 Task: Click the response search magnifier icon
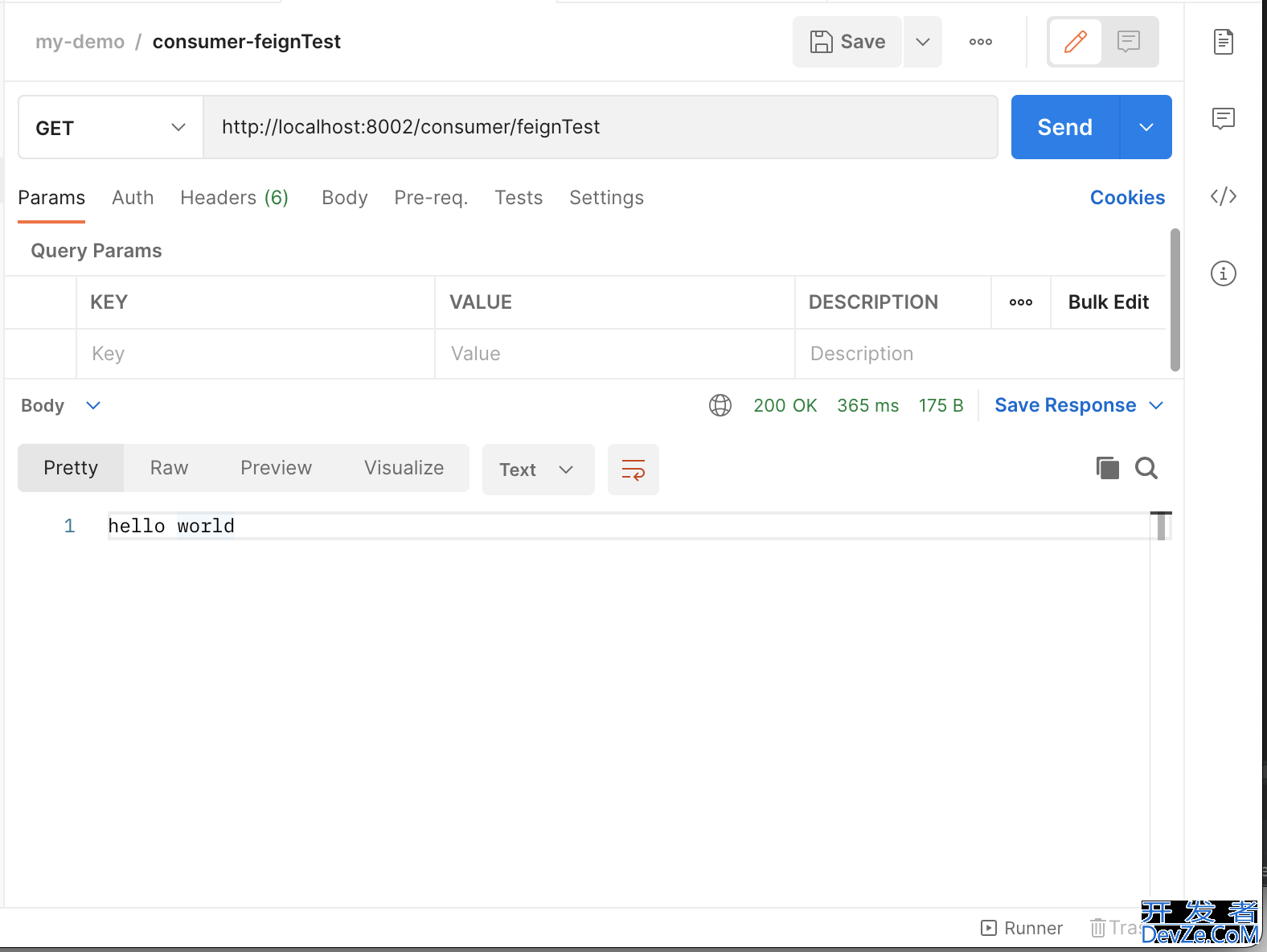[x=1146, y=468]
